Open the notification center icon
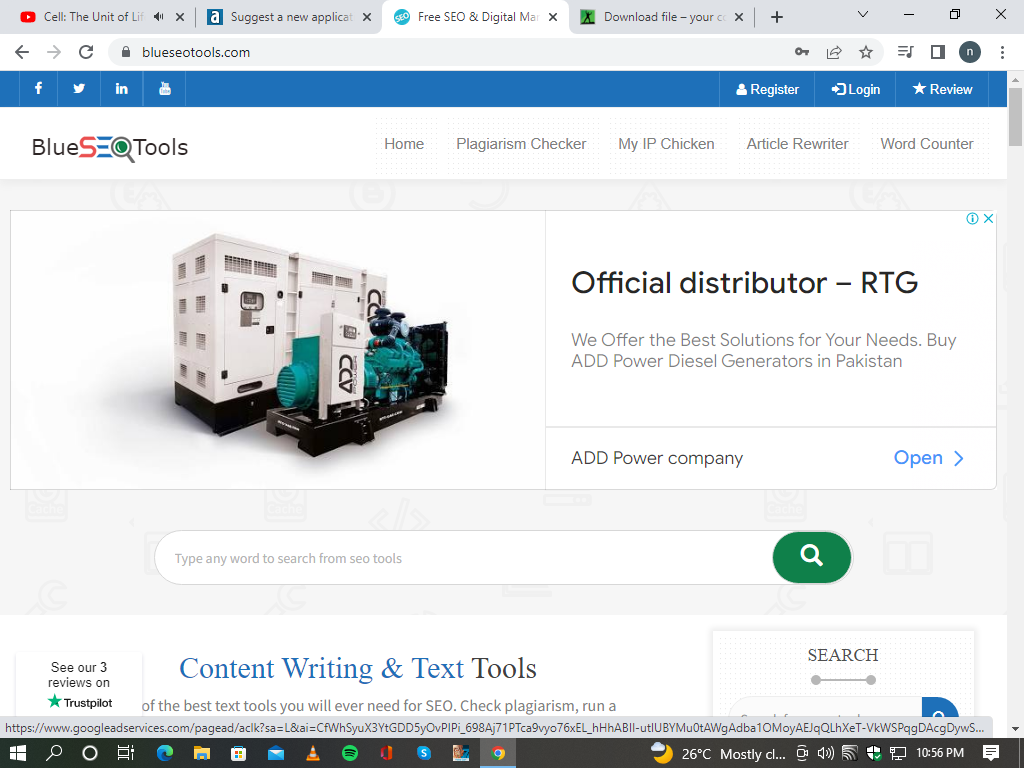The width and height of the screenshot is (1024, 768). pos(991,753)
